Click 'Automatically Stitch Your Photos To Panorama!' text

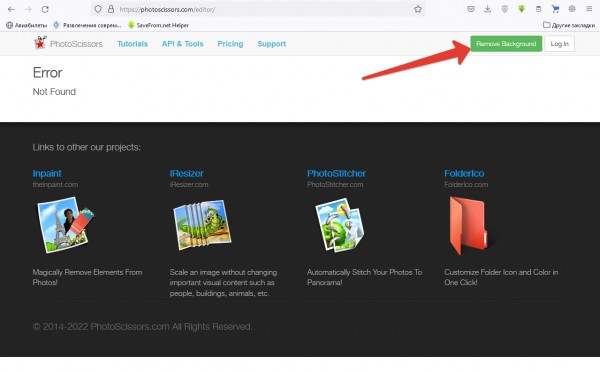pos(364,277)
